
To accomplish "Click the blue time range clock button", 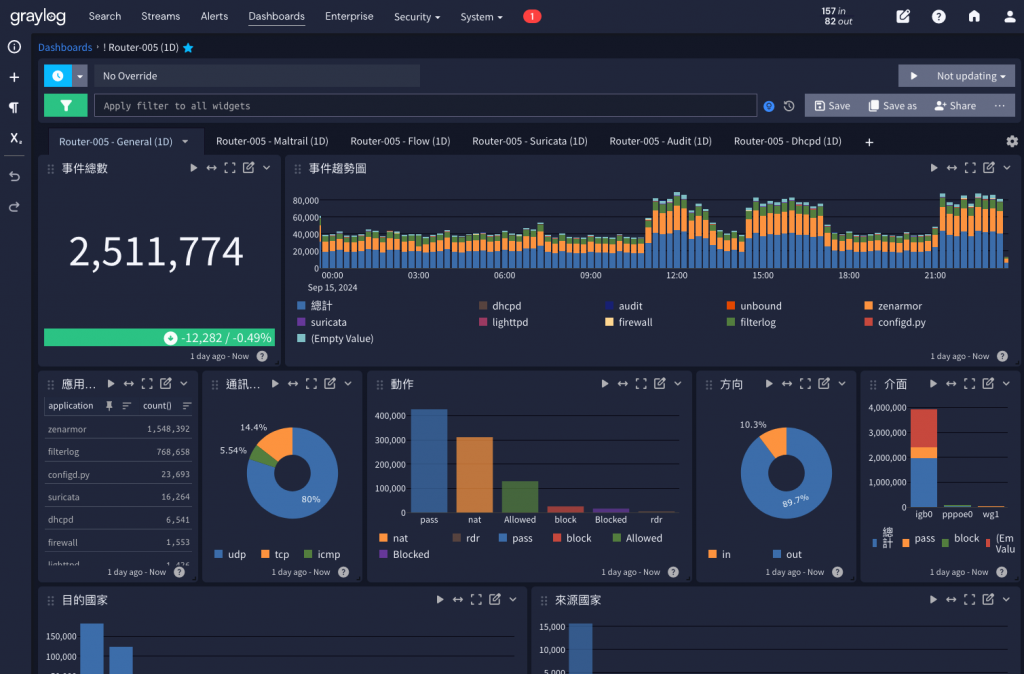I will click(58, 76).
